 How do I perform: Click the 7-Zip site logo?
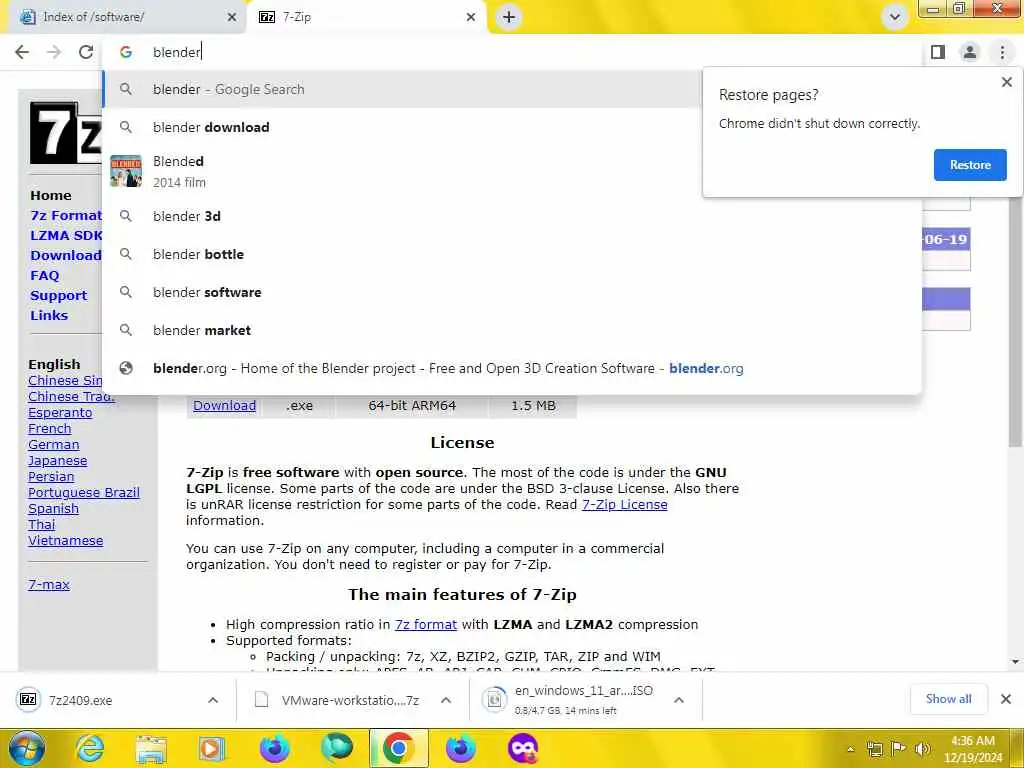point(65,133)
